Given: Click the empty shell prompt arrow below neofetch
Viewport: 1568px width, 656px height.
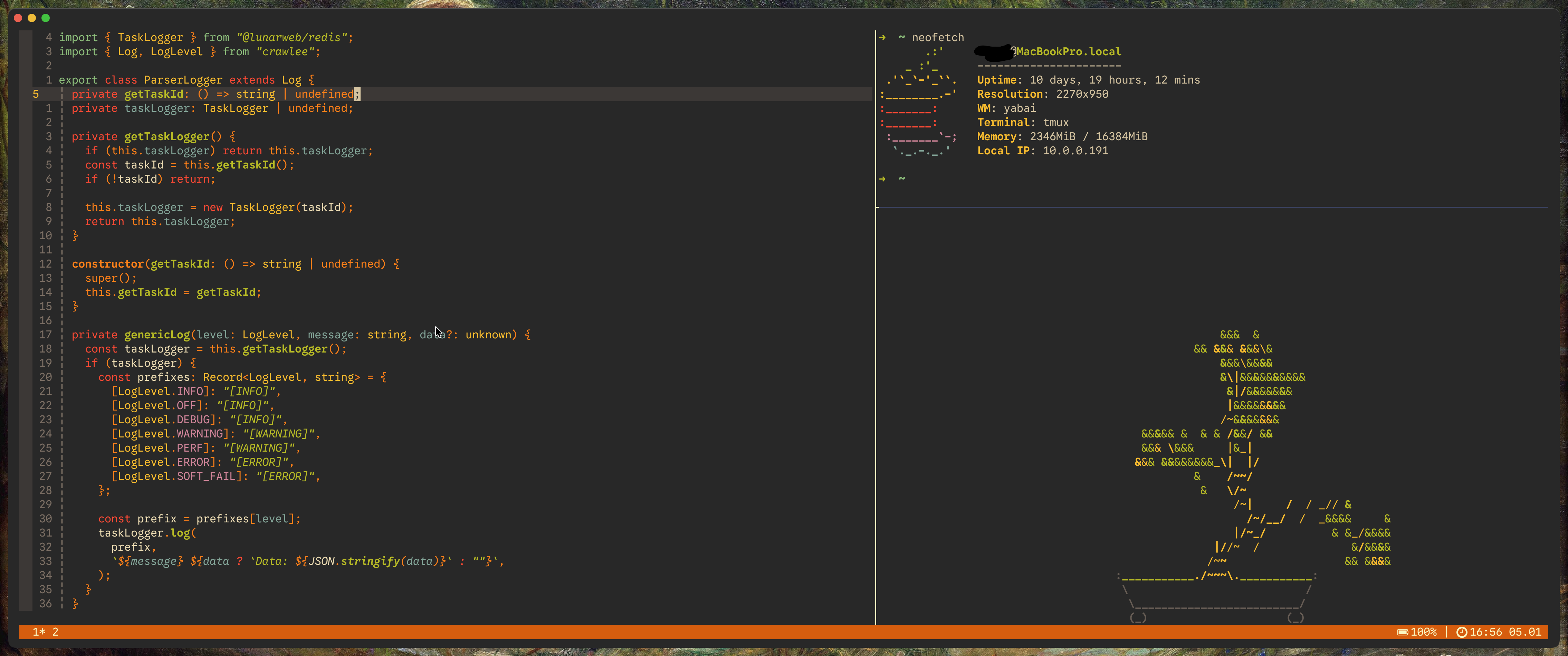Looking at the screenshot, I should click(882, 179).
